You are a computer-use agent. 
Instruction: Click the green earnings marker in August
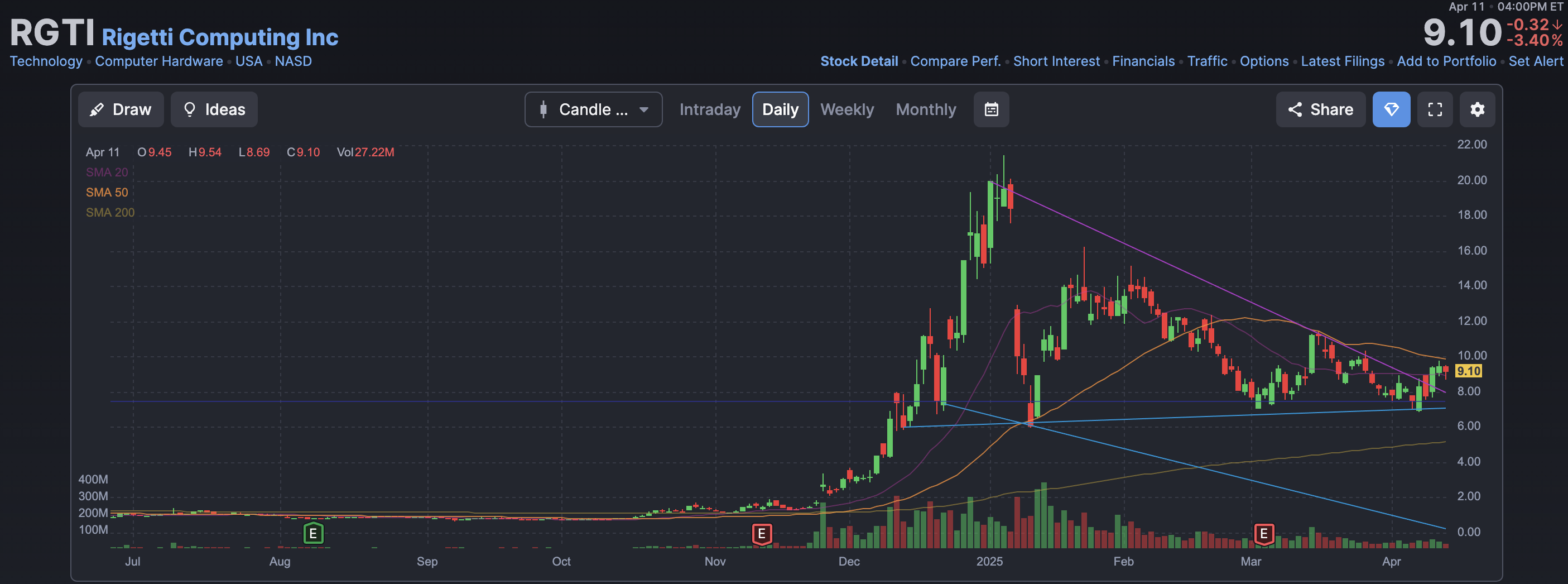tap(313, 534)
